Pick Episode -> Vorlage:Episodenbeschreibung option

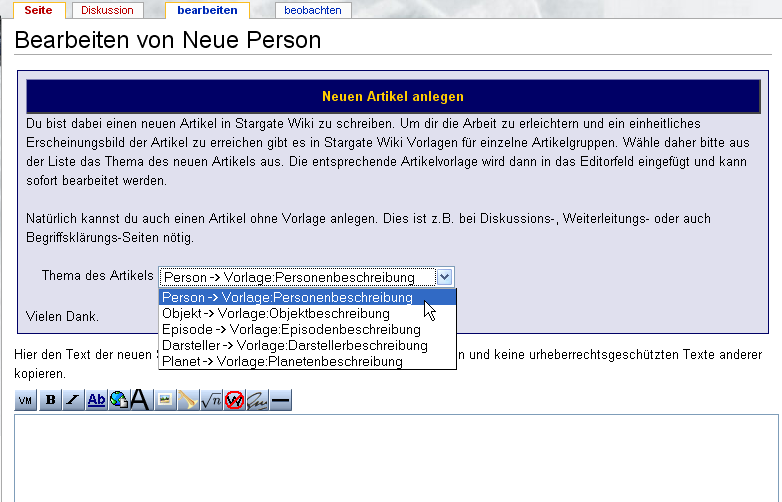pyautogui.click(x=290, y=329)
